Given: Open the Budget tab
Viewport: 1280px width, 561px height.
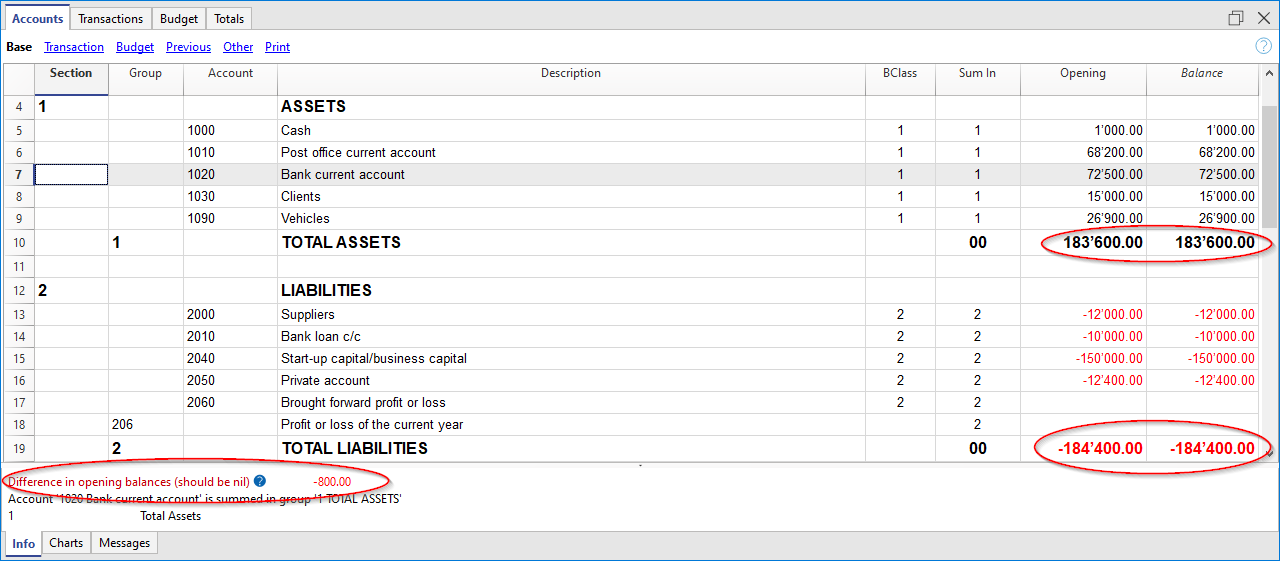Looking at the screenshot, I should (x=180, y=19).
